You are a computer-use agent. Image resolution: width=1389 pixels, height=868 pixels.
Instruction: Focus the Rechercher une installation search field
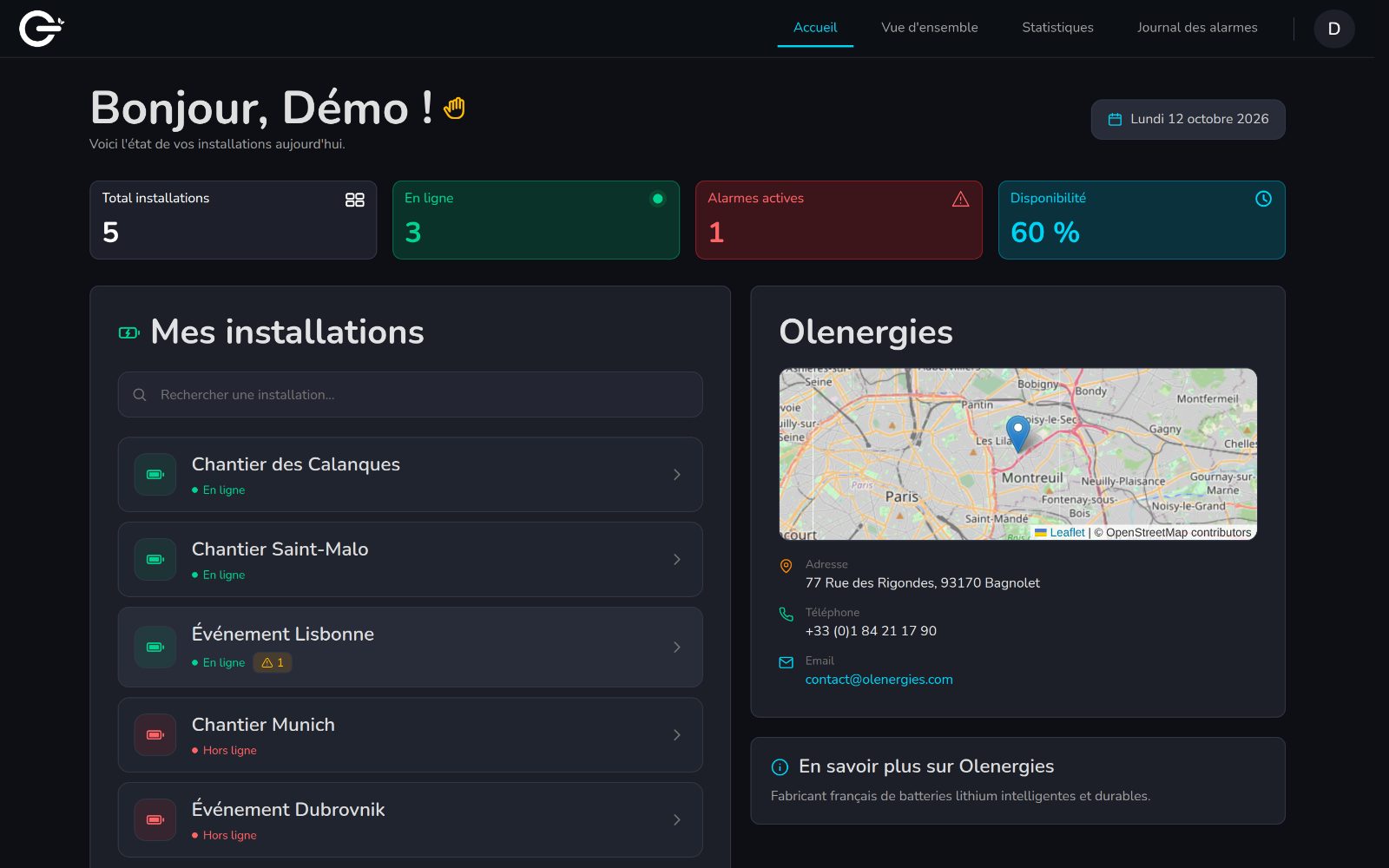click(x=410, y=395)
